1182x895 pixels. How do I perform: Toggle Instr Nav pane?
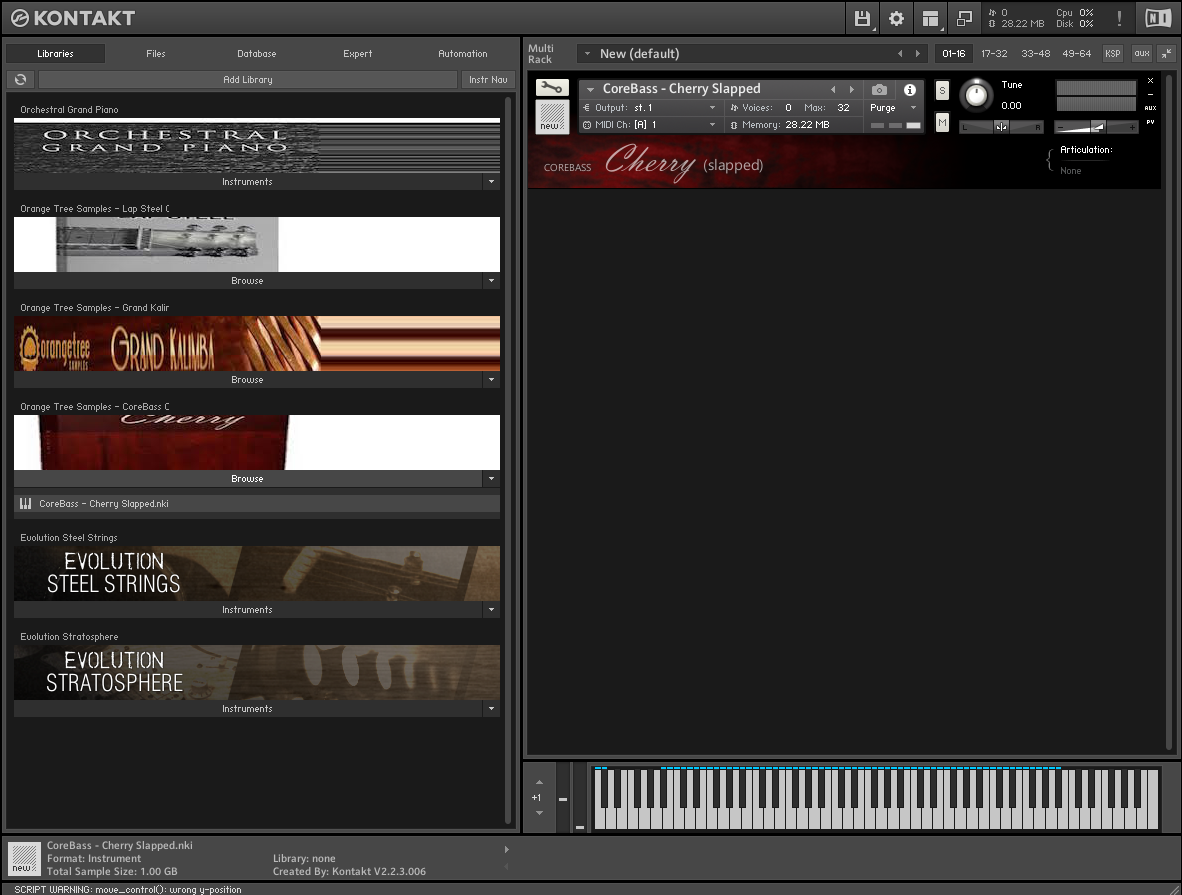(488, 79)
